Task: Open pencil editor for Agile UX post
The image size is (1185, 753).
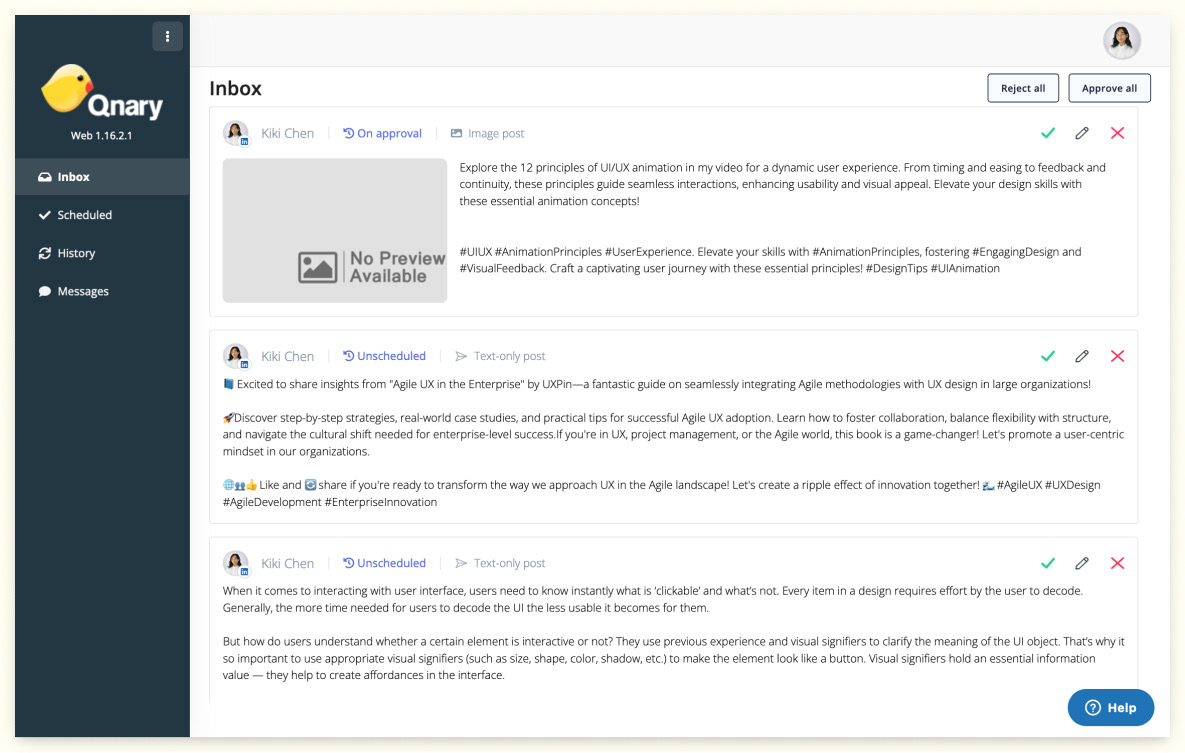Action: (1082, 356)
